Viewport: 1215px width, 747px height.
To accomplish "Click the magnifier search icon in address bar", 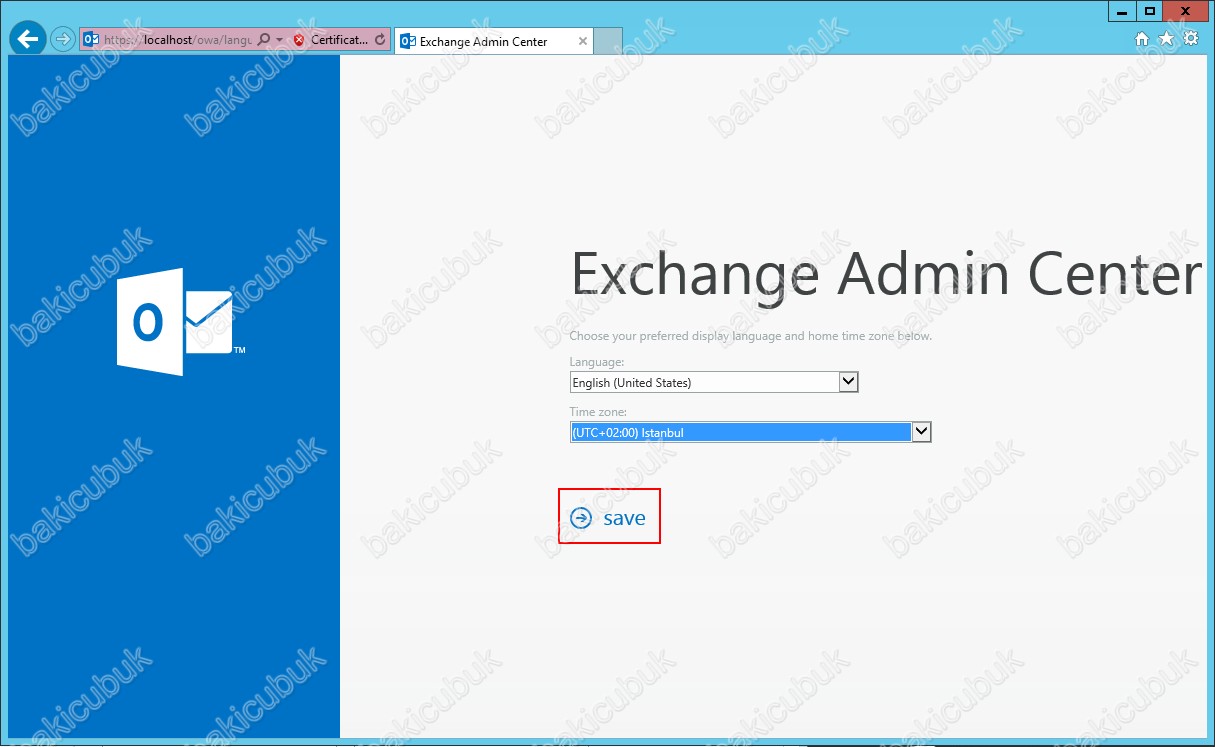I will coord(264,40).
